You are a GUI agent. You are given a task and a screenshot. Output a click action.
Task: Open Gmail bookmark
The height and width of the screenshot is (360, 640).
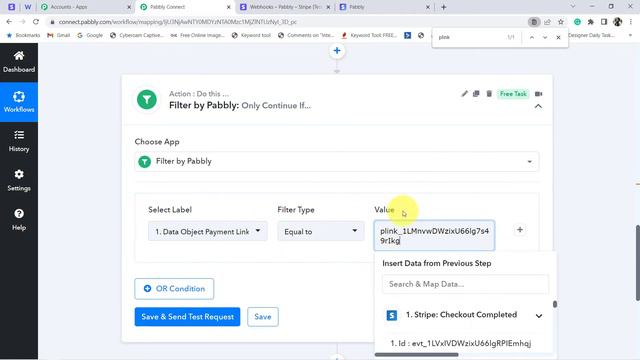(59, 36)
